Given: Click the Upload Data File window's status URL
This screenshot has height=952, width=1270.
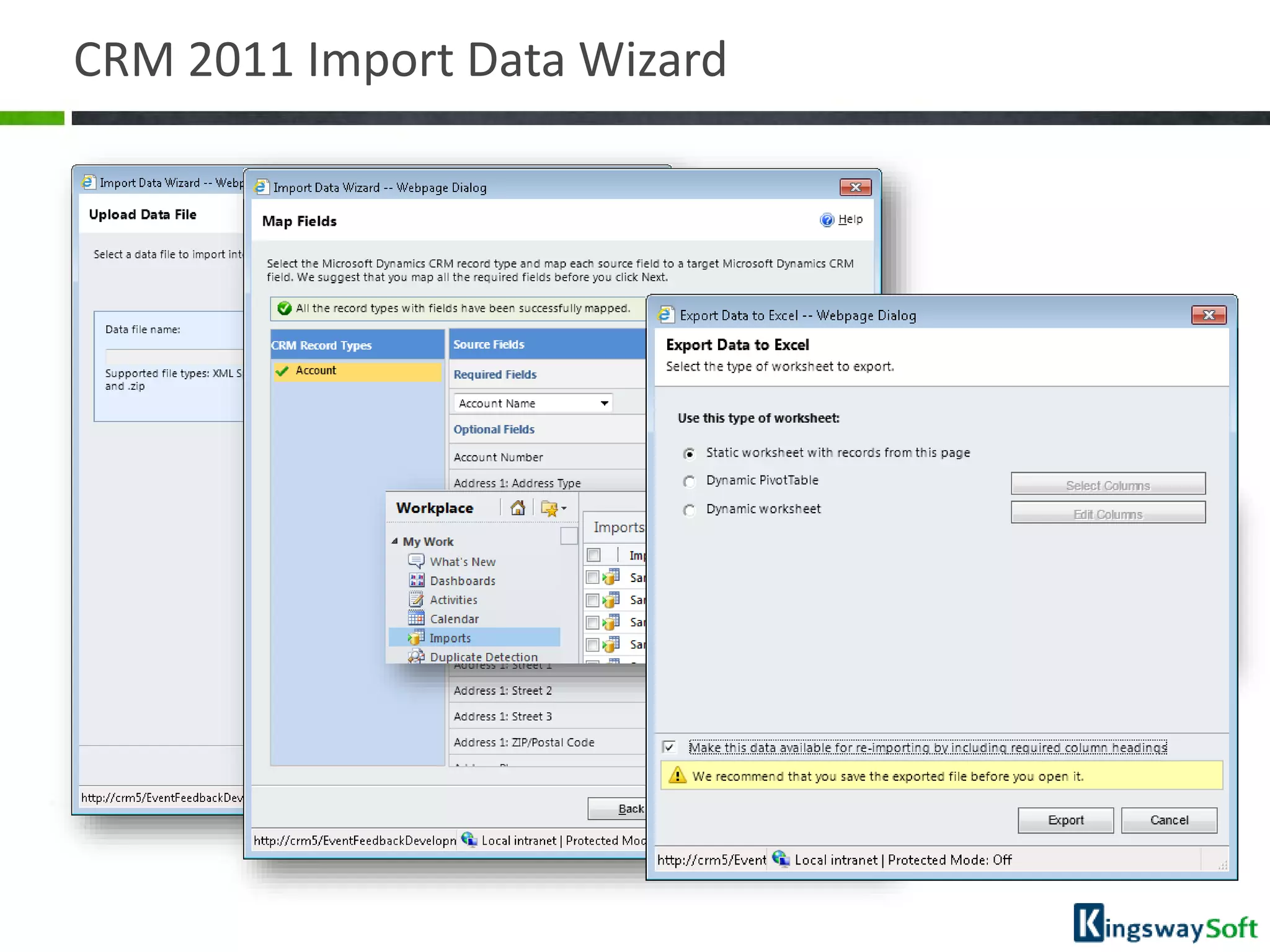Looking at the screenshot, I should click(162, 798).
